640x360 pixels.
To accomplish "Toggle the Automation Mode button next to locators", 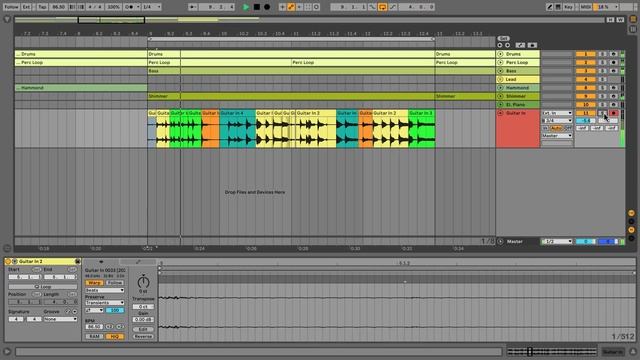I will pyautogui.click(x=520, y=45).
